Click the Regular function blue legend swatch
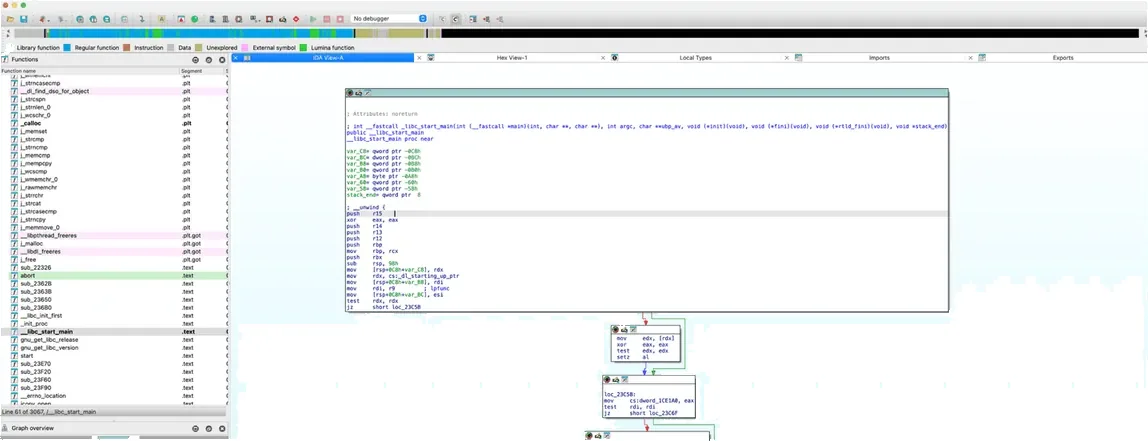The height and width of the screenshot is (441, 1148). coord(67,48)
